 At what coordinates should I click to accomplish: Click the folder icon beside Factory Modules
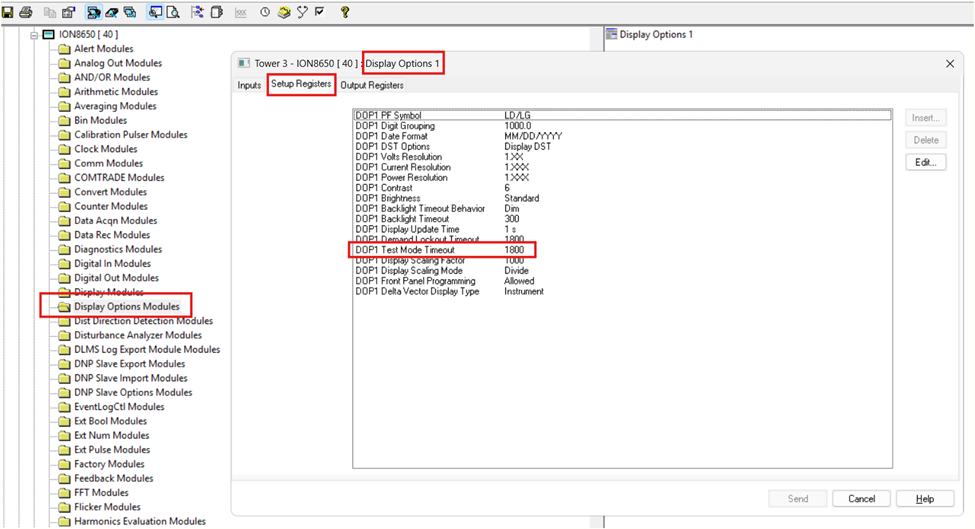point(64,464)
